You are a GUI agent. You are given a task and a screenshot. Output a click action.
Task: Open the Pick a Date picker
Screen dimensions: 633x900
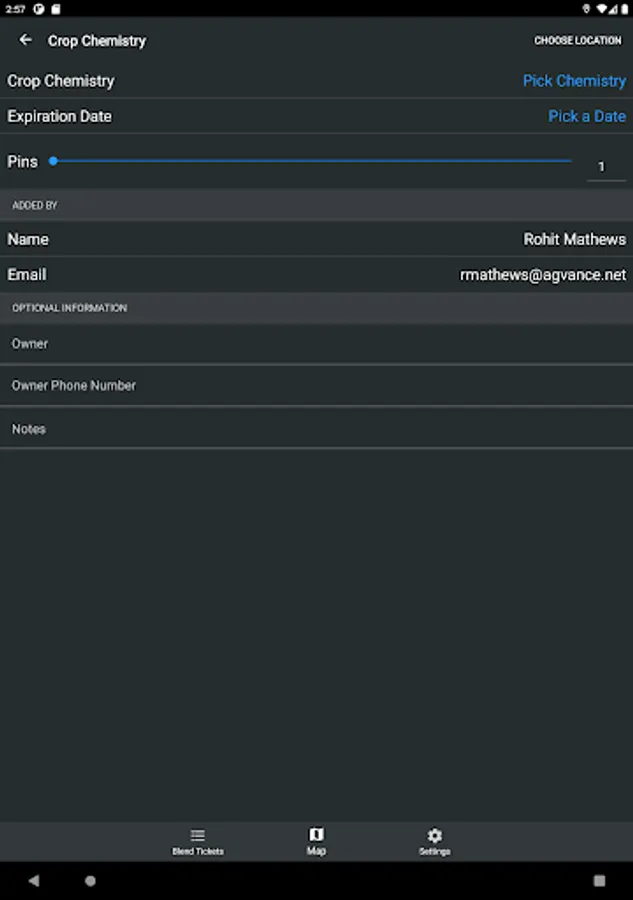coord(586,116)
